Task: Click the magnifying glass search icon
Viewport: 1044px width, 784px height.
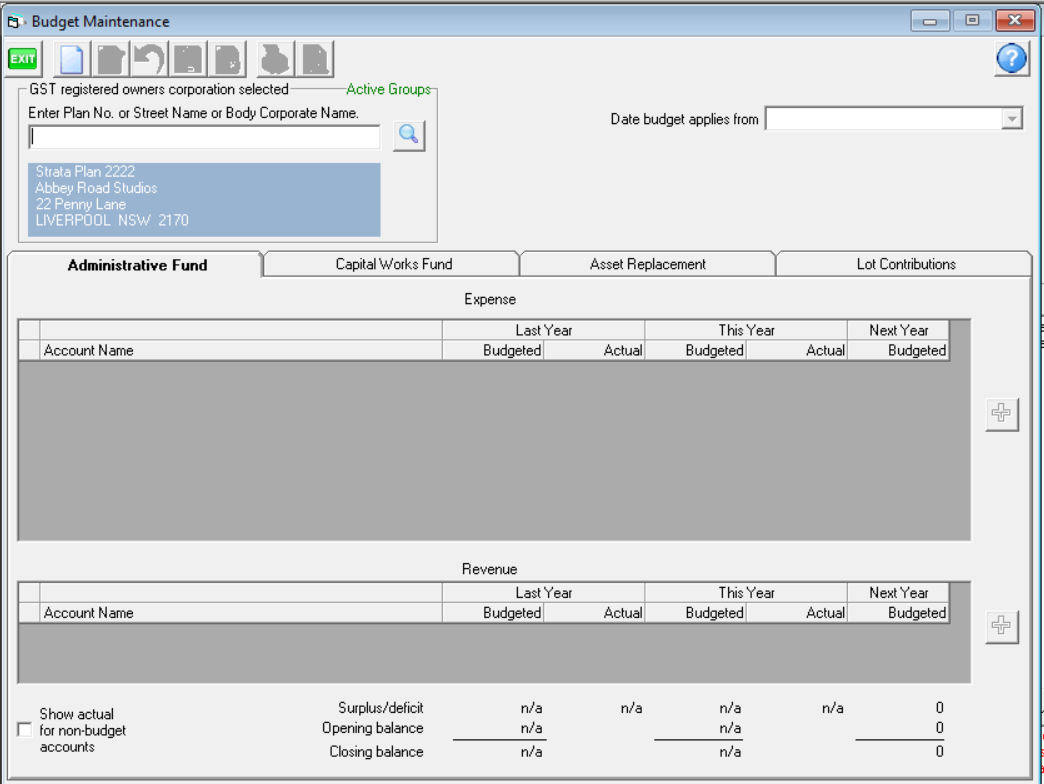Action: coord(409,137)
